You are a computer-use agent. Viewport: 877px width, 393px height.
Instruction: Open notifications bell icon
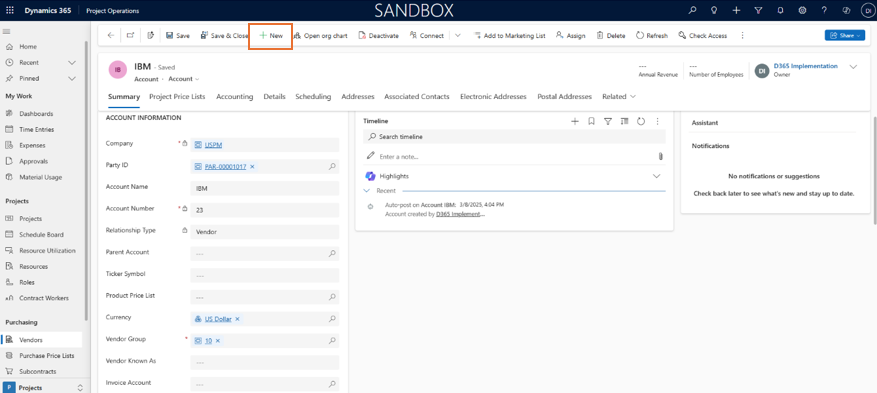click(780, 11)
